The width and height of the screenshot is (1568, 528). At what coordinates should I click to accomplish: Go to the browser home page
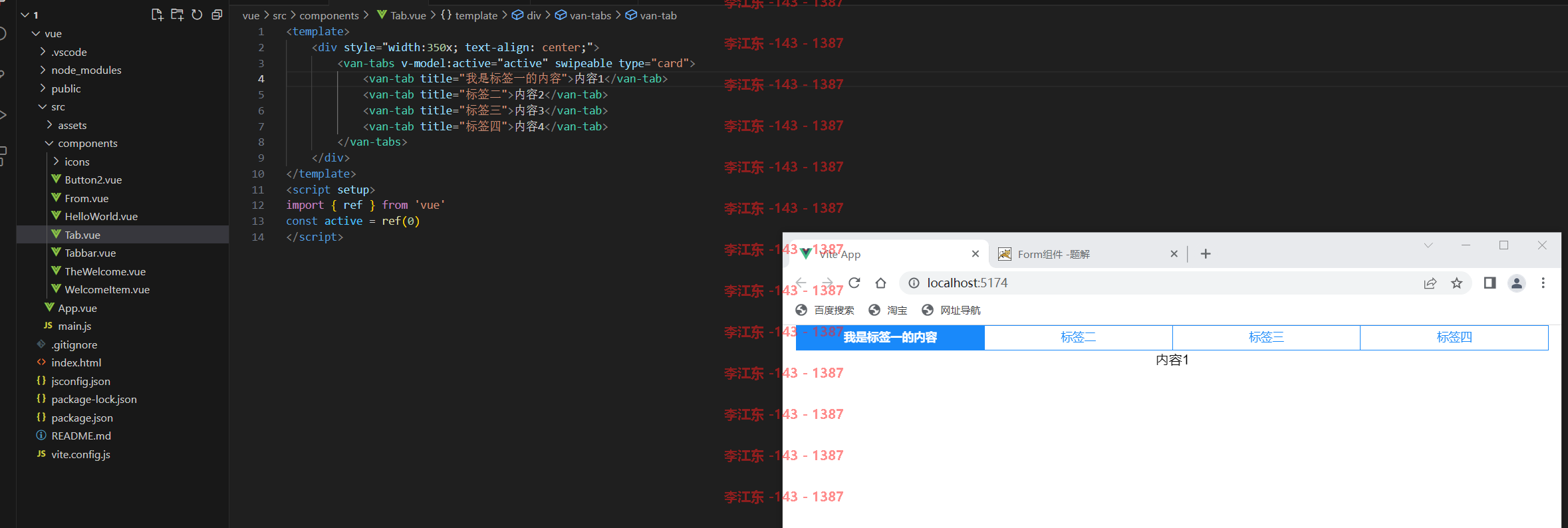pyautogui.click(x=880, y=283)
